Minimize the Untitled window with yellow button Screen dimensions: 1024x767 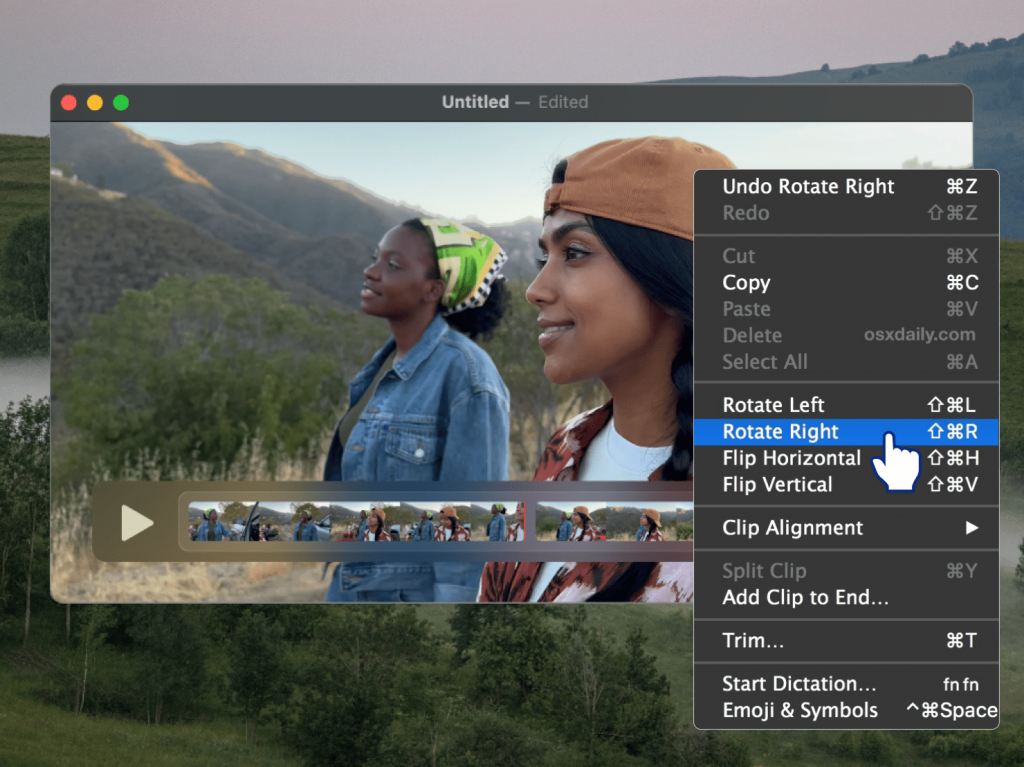click(95, 103)
